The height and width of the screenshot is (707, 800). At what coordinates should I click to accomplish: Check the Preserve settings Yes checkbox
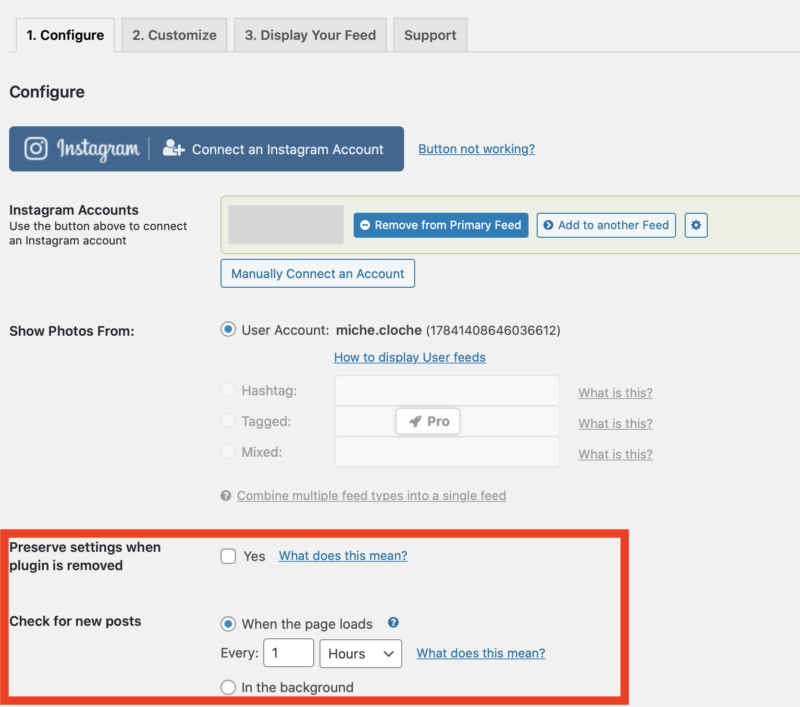click(x=228, y=556)
